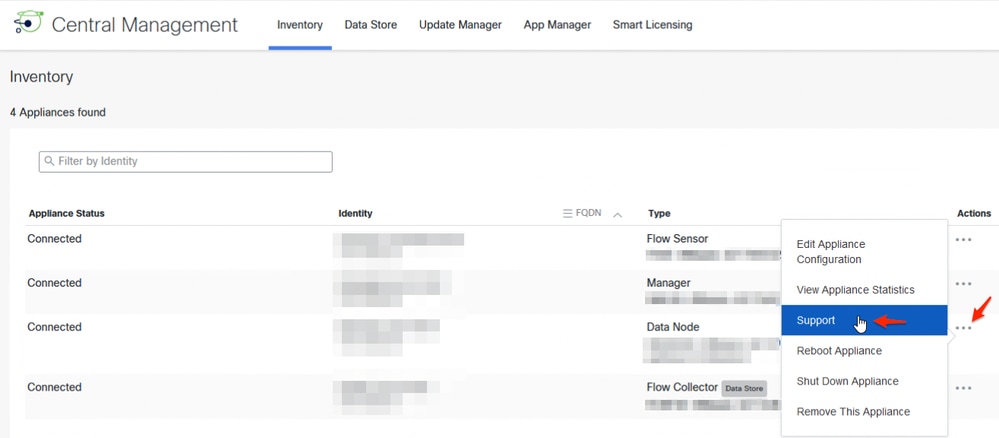This screenshot has height=438, width=999.
Task: Click the '4 Appliances found' text
Action: (58, 112)
